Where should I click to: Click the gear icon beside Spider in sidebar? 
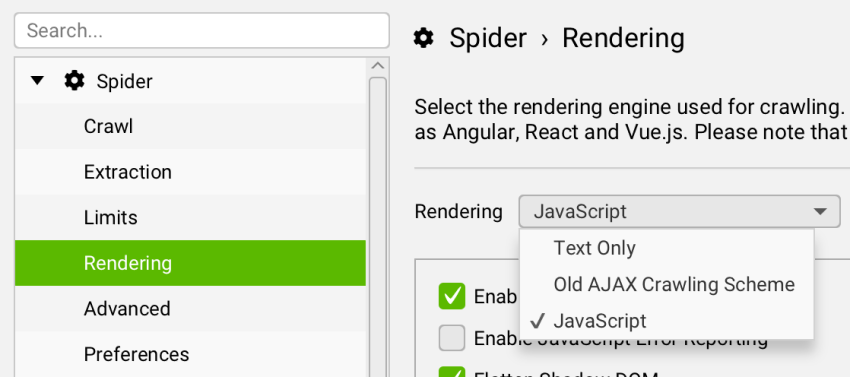74,81
